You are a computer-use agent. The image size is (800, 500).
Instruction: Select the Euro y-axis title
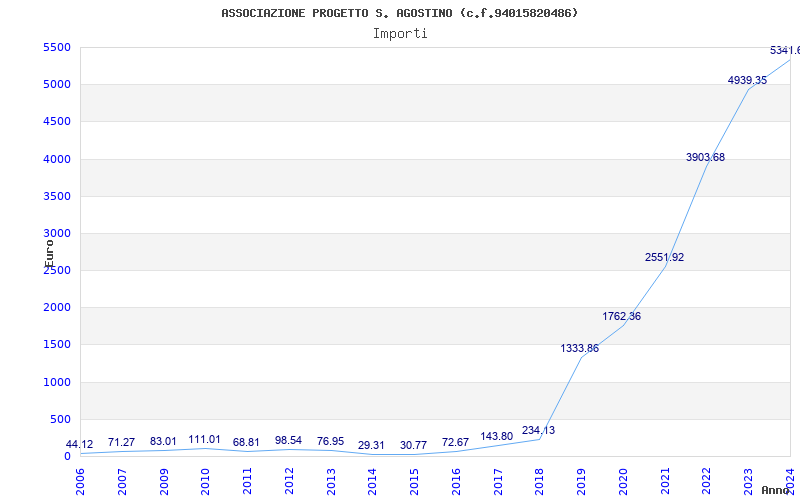click(x=49, y=252)
